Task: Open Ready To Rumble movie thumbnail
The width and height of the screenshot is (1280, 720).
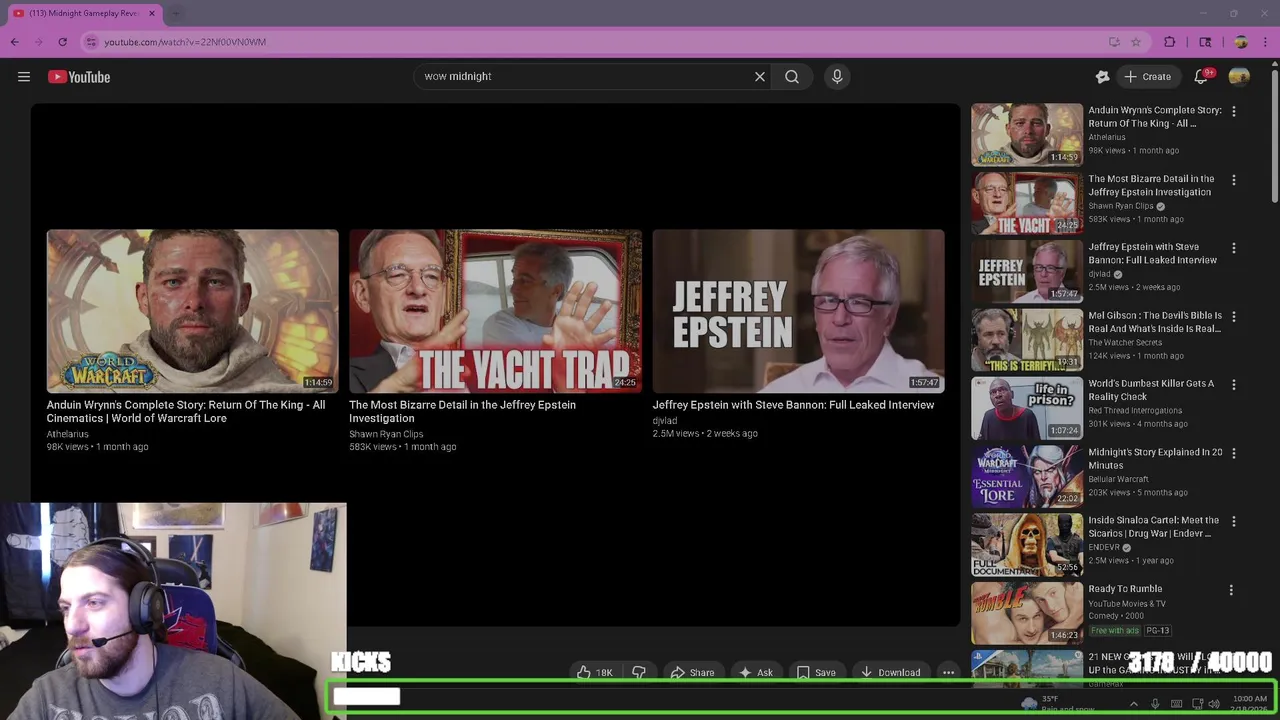Action: tap(1027, 613)
